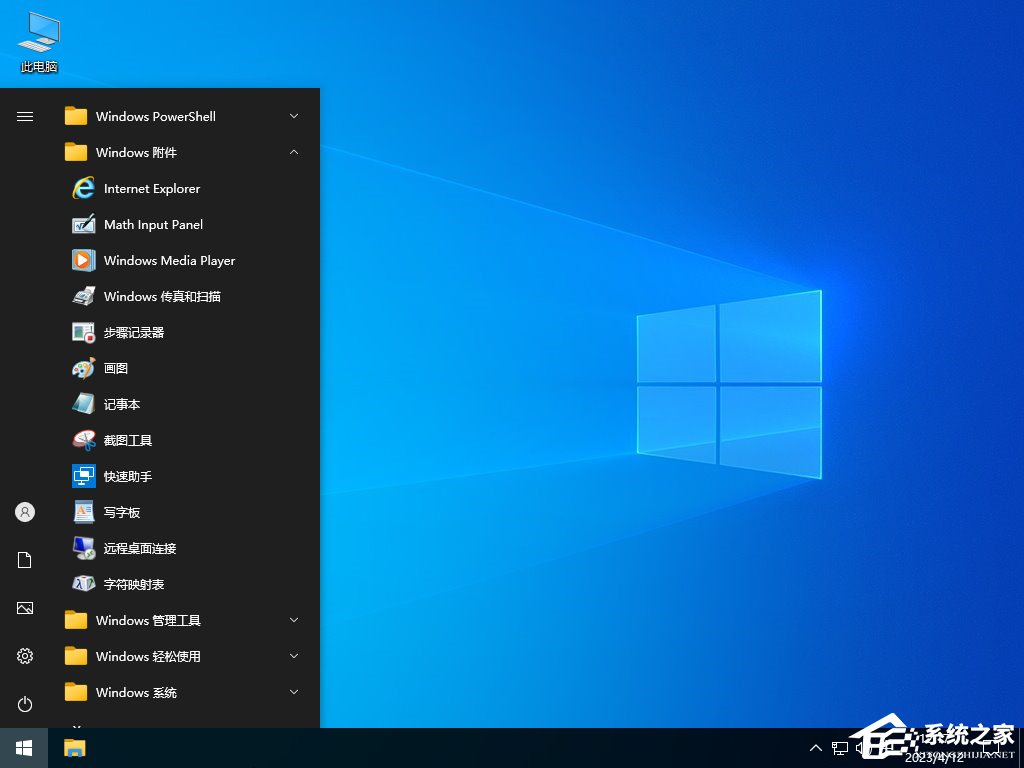Open Documents from Start sidebar
The height and width of the screenshot is (768, 1024).
click(x=25, y=560)
